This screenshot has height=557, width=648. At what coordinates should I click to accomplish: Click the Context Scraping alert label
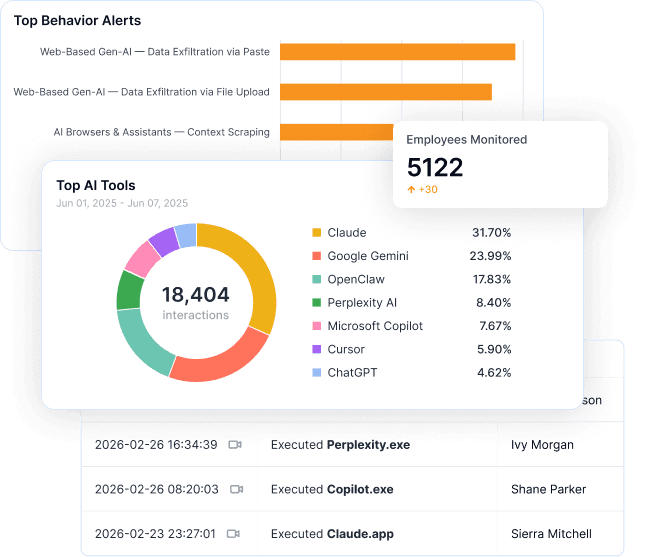coord(161,132)
